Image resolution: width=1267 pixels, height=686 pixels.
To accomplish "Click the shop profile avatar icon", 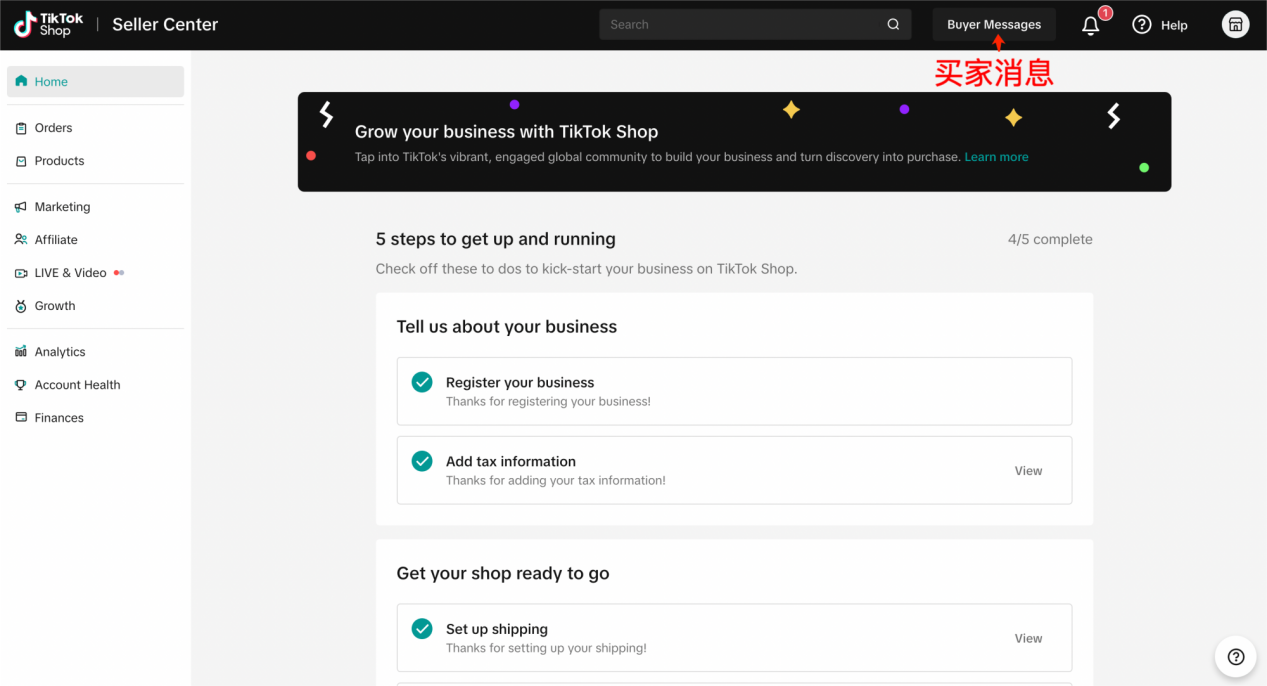I will tap(1235, 25).
